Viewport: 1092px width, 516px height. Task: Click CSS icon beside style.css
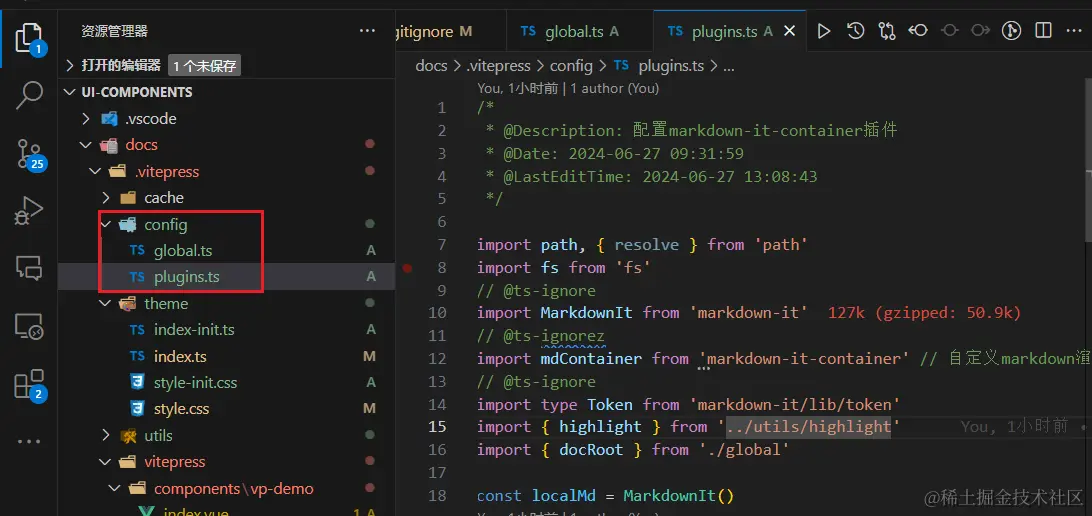click(137, 409)
